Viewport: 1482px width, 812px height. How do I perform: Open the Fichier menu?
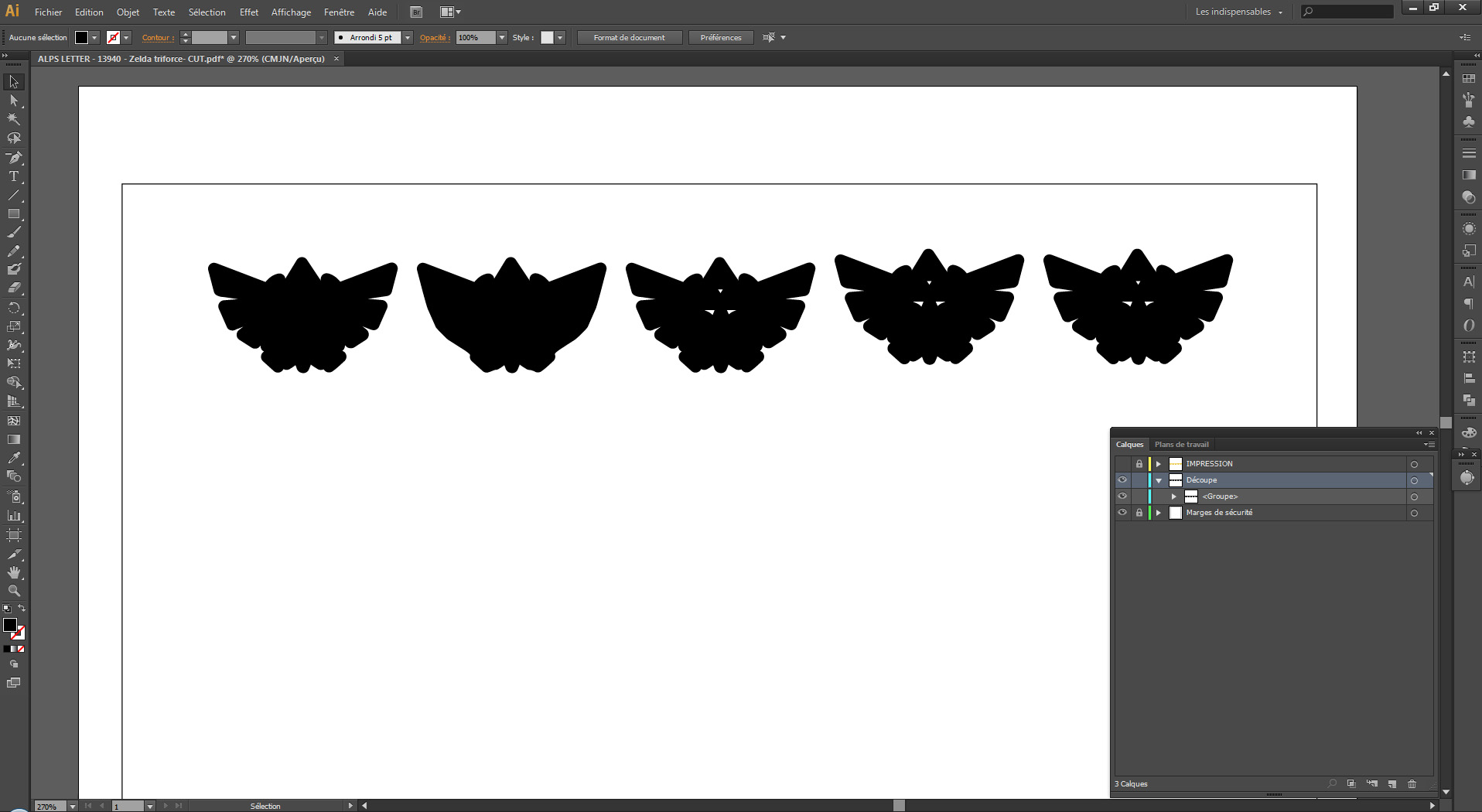[48, 12]
